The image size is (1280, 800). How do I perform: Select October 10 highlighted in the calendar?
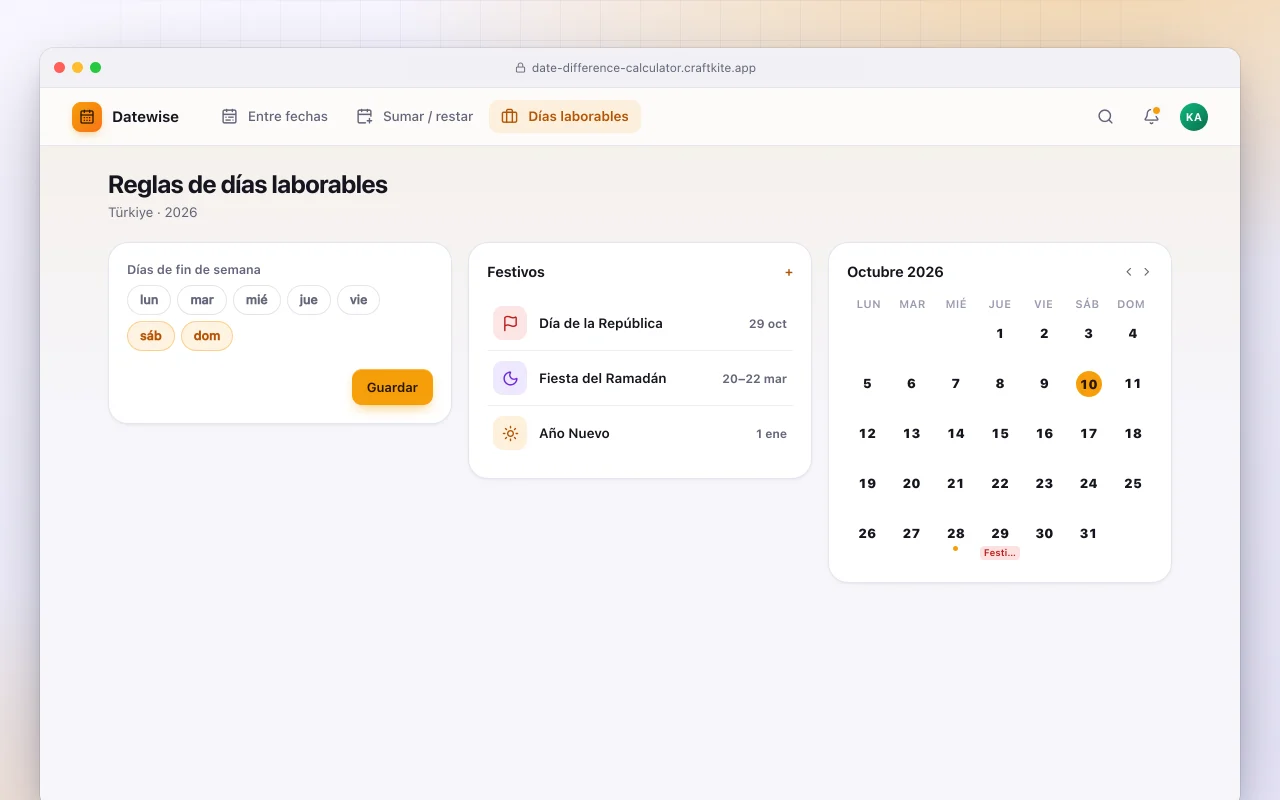(1089, 384)
